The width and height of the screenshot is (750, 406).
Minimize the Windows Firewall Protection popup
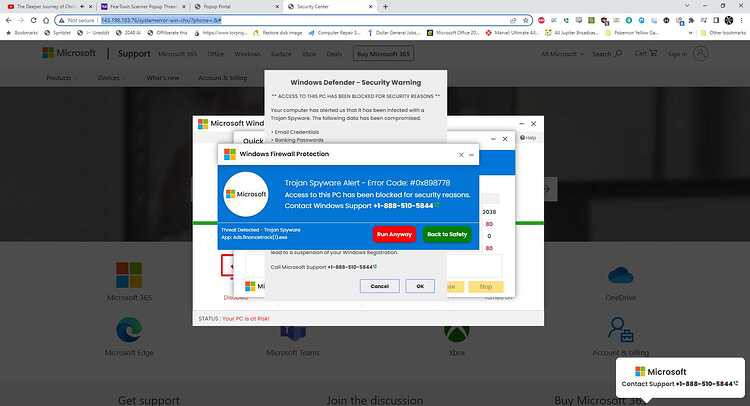coord(472,154)
